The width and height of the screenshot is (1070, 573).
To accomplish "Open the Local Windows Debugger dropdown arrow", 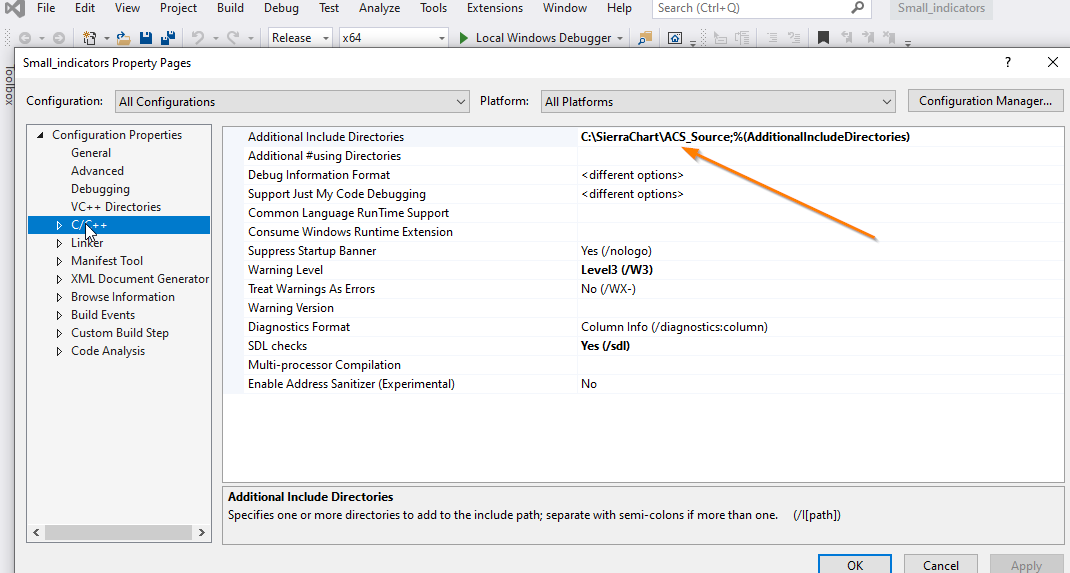I will point(620,39).
